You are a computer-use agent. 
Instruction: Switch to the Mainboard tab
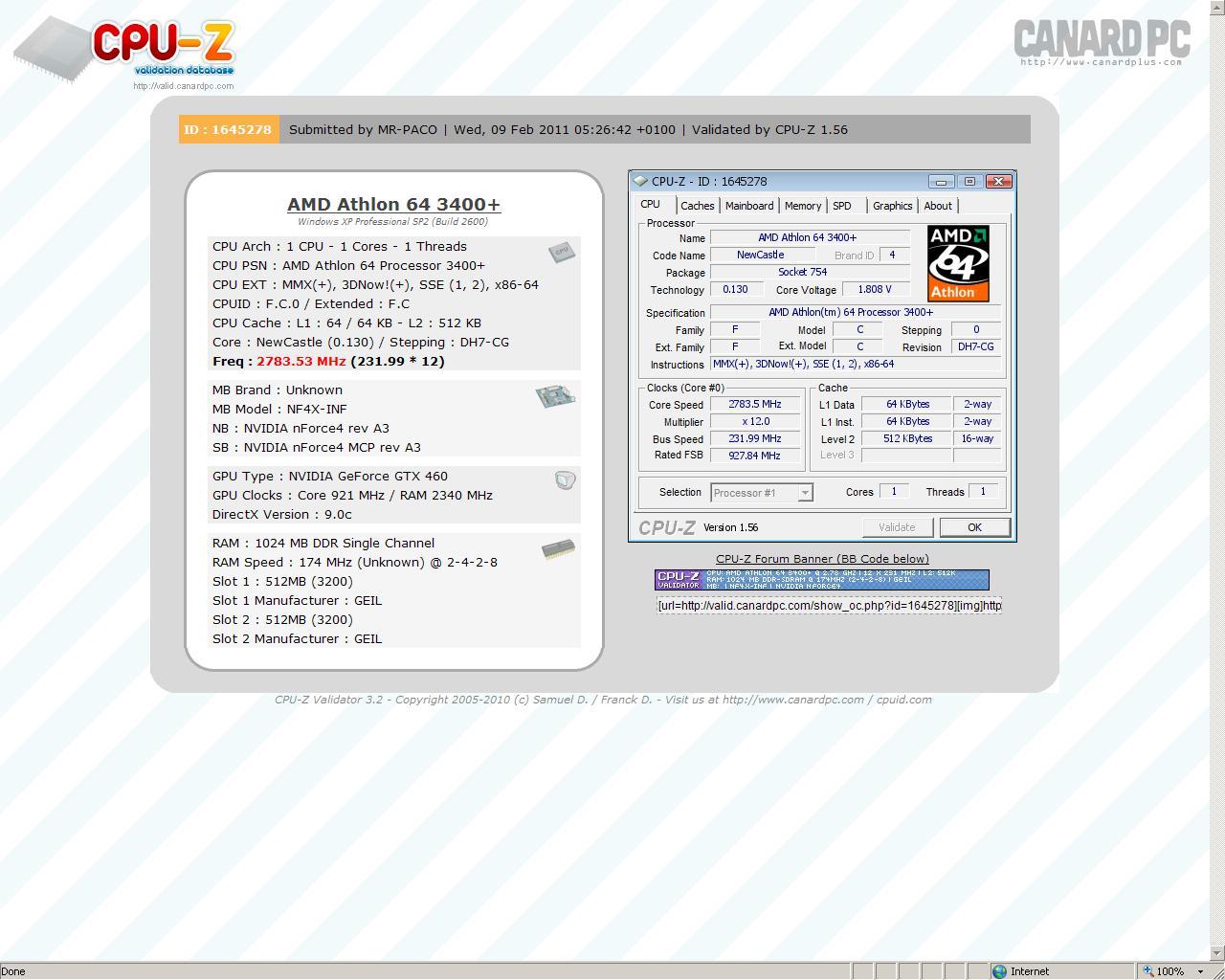pyautogui.click(x=749, y=206)
